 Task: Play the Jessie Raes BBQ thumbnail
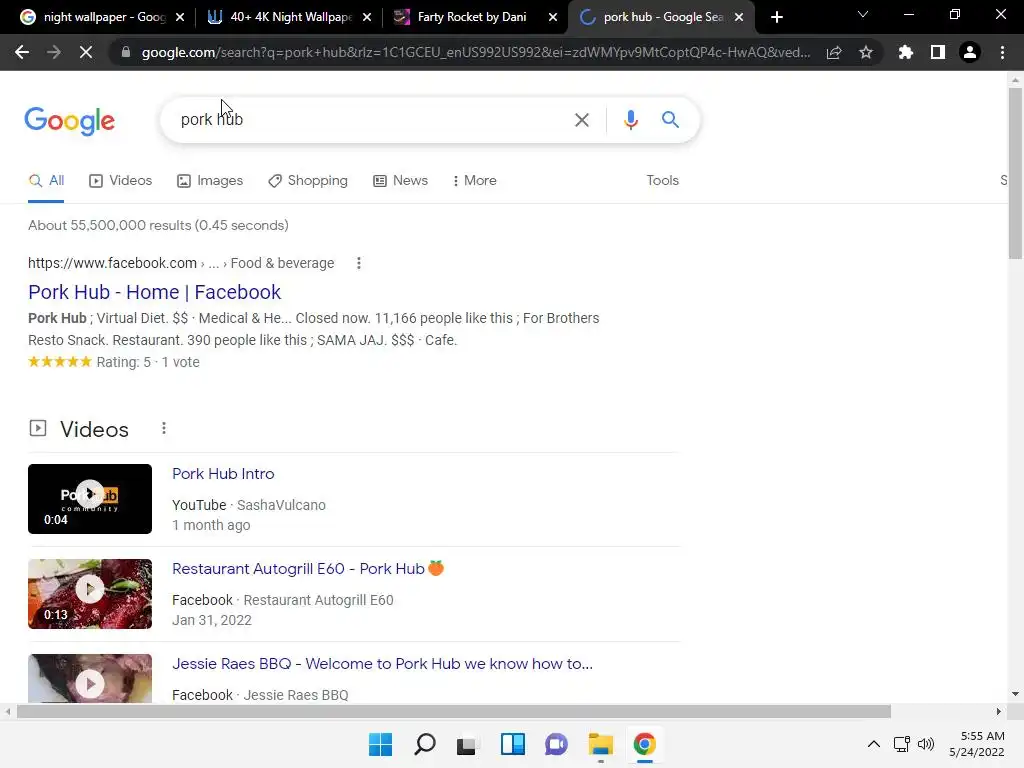coord(90,679)
